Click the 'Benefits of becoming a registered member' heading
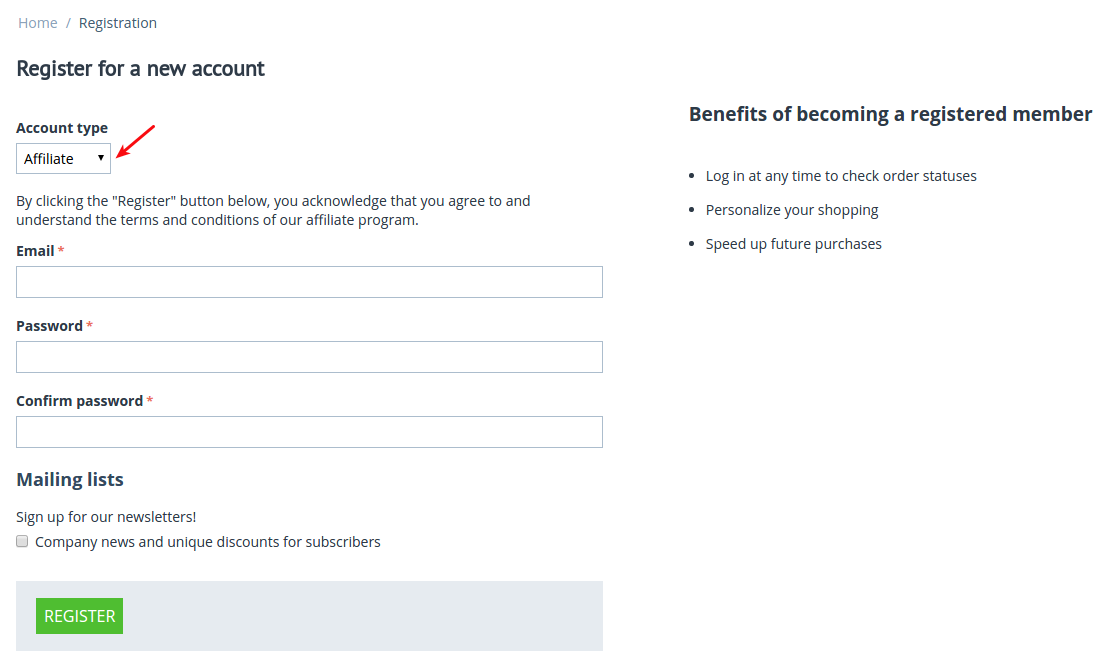Viewport: 1117px width, 662px height. (890, 114)
